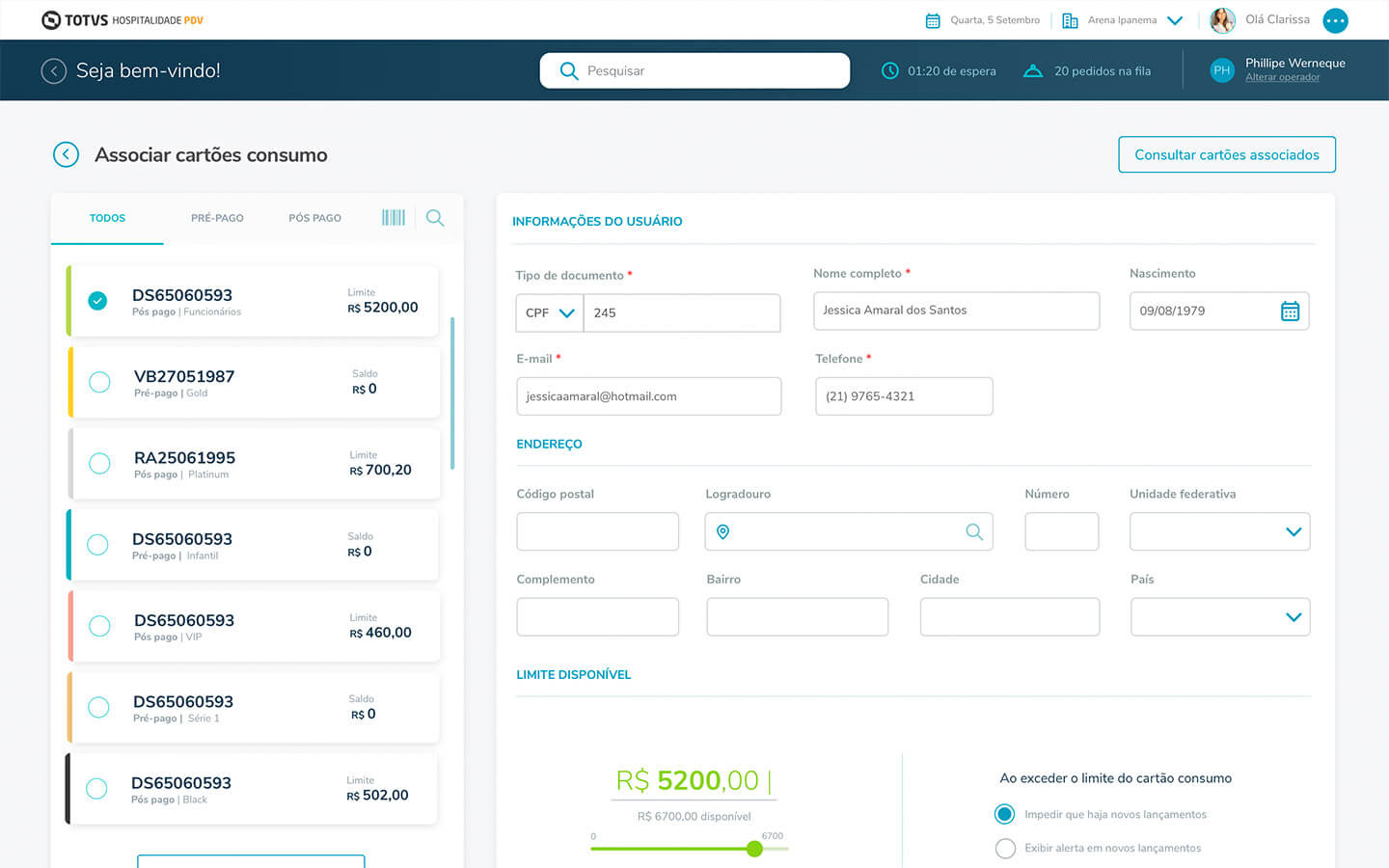Click the back arrow beside Associar cartões consumo
This screenshot has width=1389, height=868.
pyautogui.click(x=66, y=154)
